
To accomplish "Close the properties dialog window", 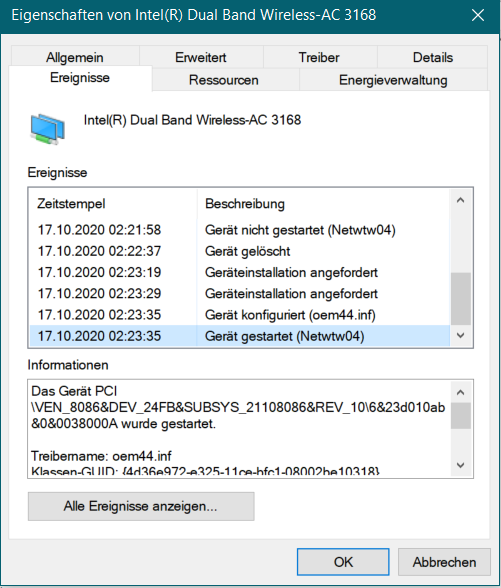I will point(478,15).
